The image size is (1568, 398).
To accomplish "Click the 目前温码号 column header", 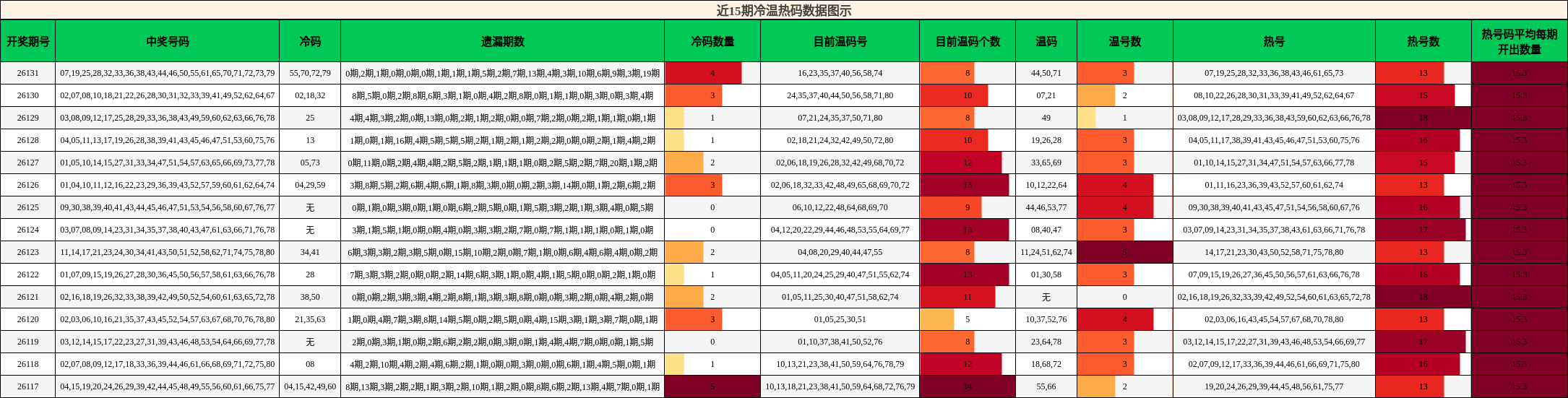I will coord(840,41).
